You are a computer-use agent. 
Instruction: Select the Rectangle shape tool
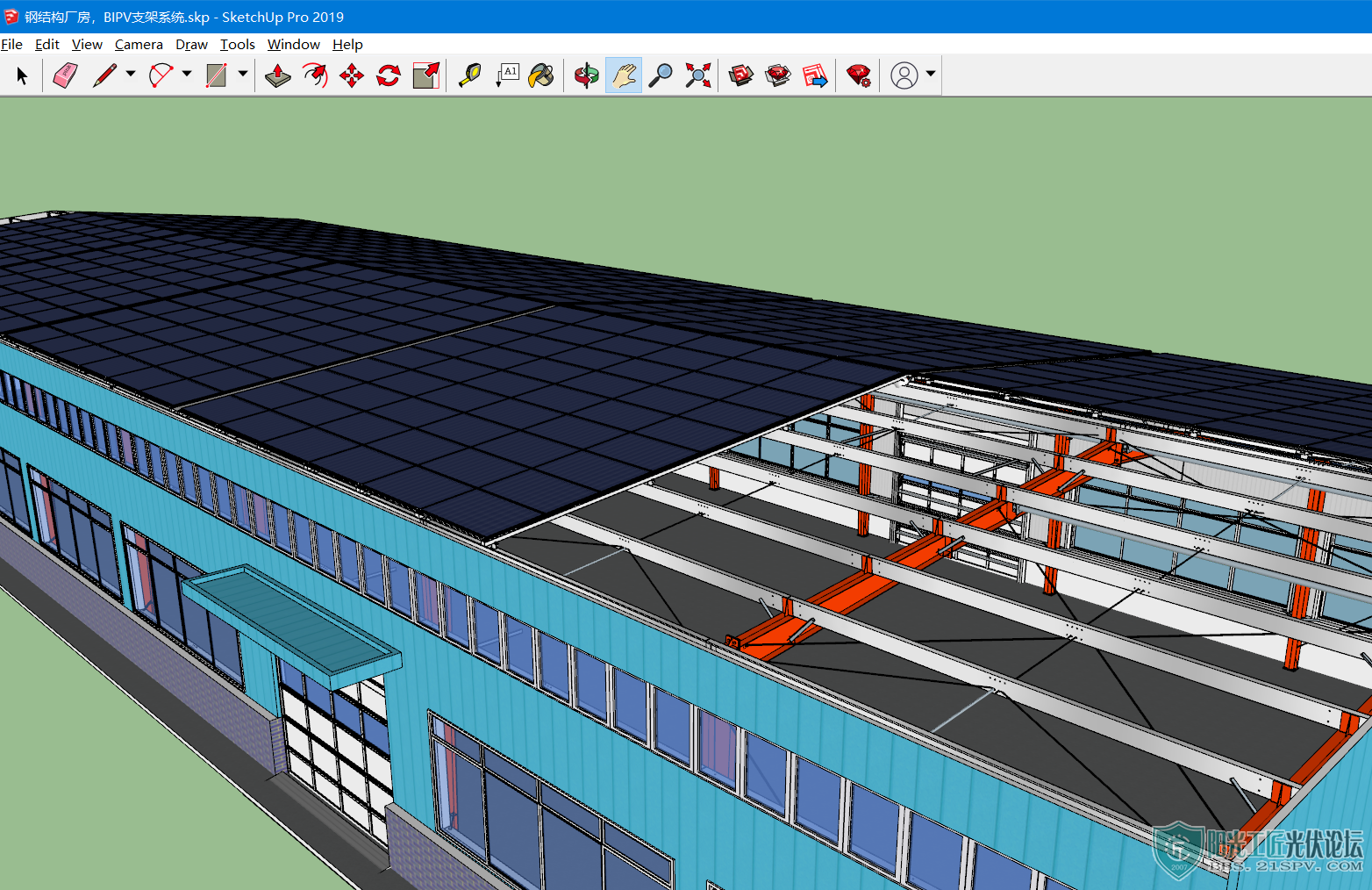click(216, 75)
